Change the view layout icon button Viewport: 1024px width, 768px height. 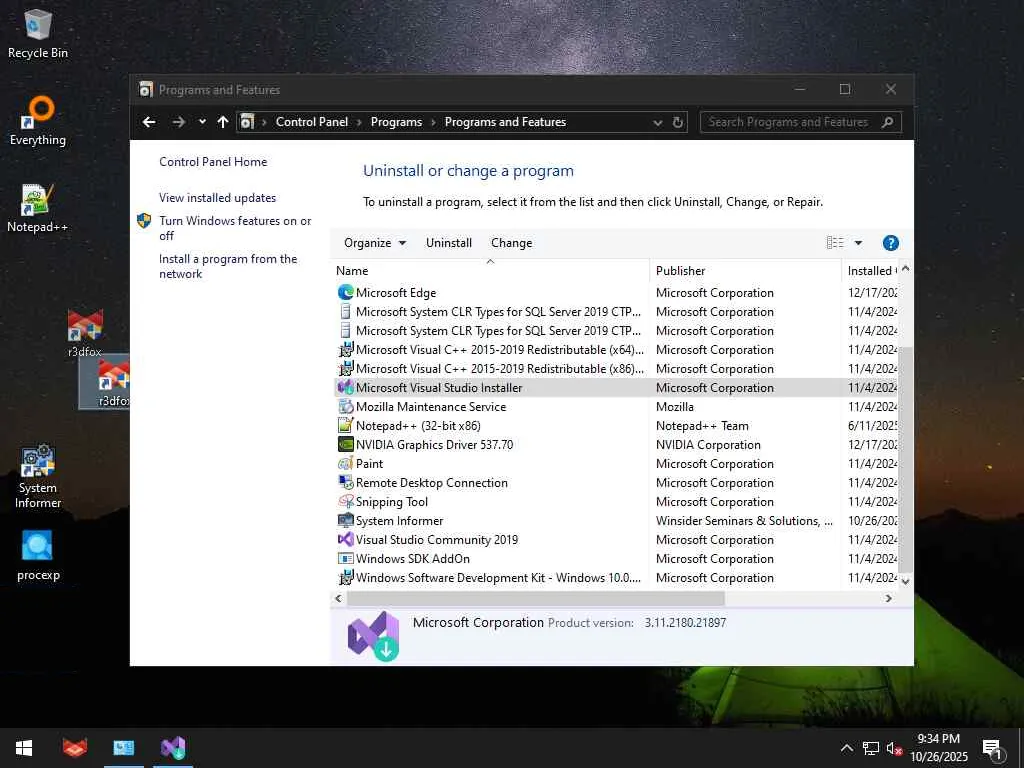pos(835,243)
